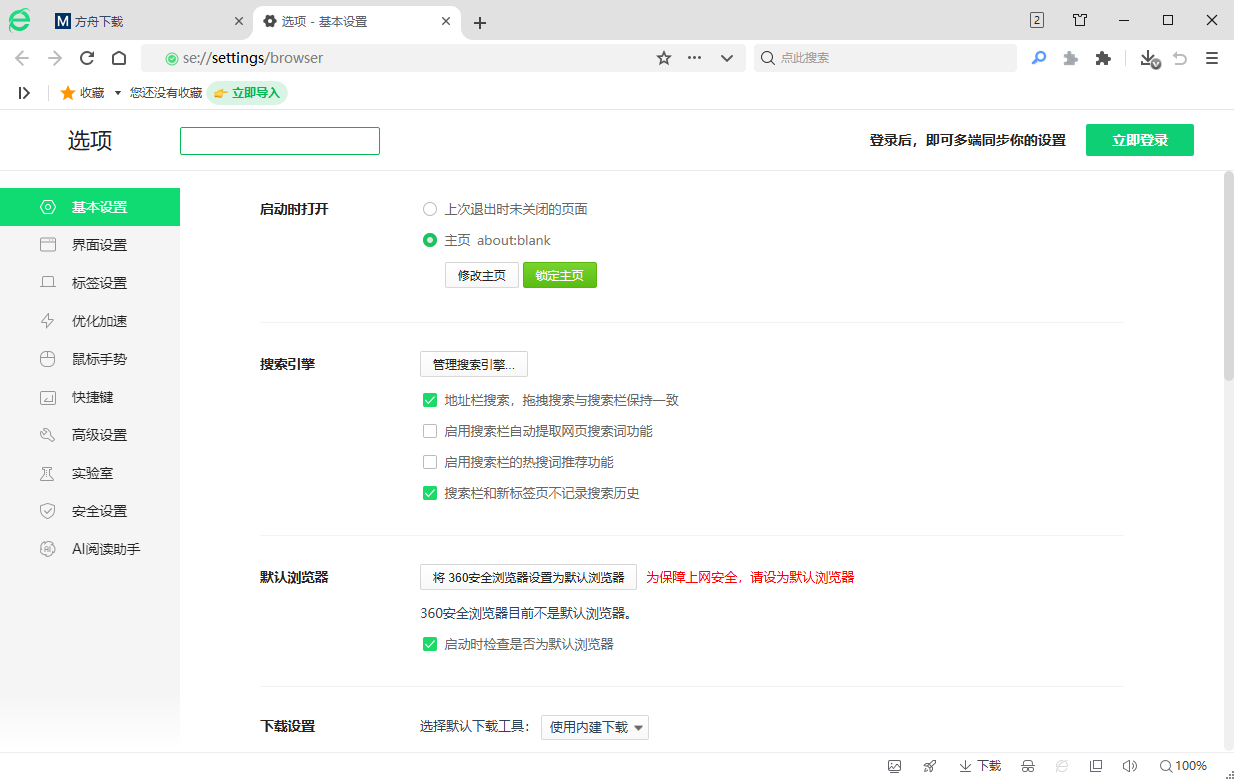Uncheck 搜索栏和新标签页不记录搜索历史
The image size is (1234, 779).
click(x=430, y=493)
